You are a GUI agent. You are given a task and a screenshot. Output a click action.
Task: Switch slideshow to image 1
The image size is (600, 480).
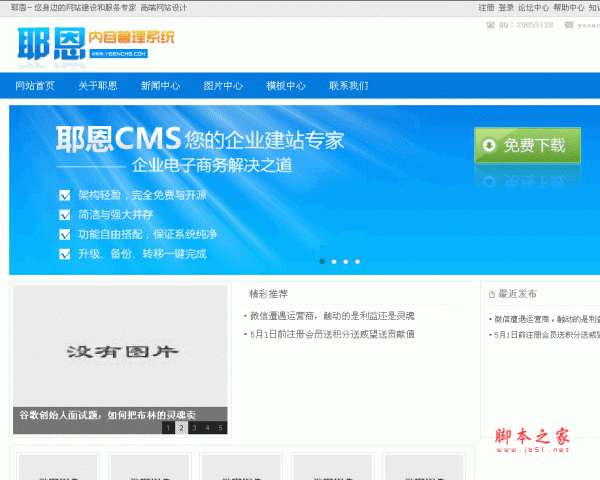(168, 428)
